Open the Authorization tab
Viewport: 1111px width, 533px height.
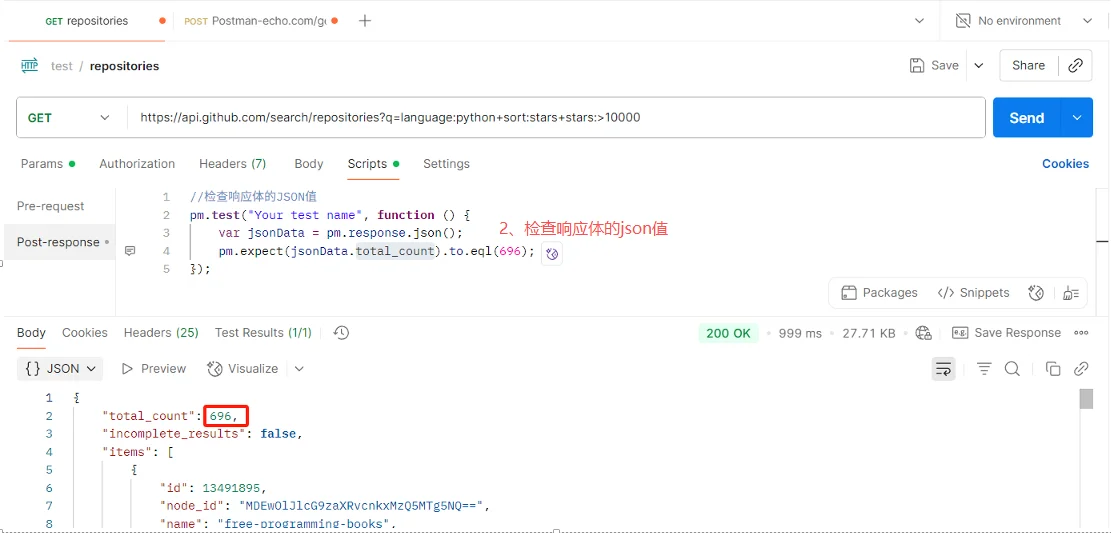pyautogui.click(x=137, y=164)
